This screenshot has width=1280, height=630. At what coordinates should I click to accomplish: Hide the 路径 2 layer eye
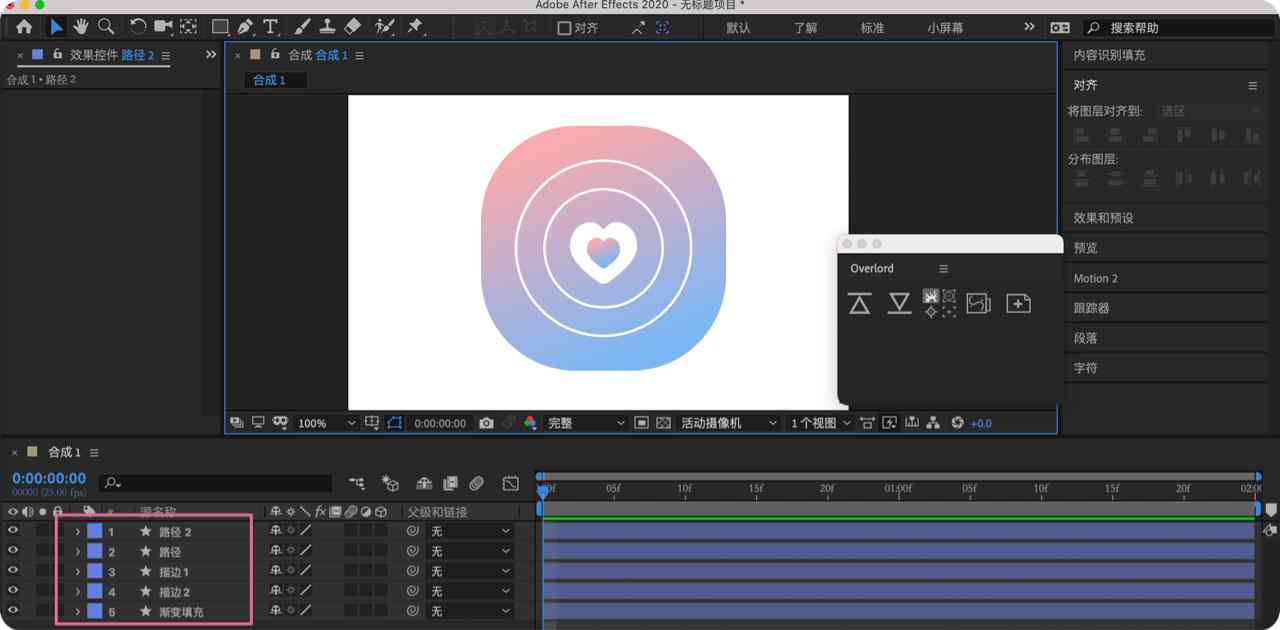(x=13, y=531)
